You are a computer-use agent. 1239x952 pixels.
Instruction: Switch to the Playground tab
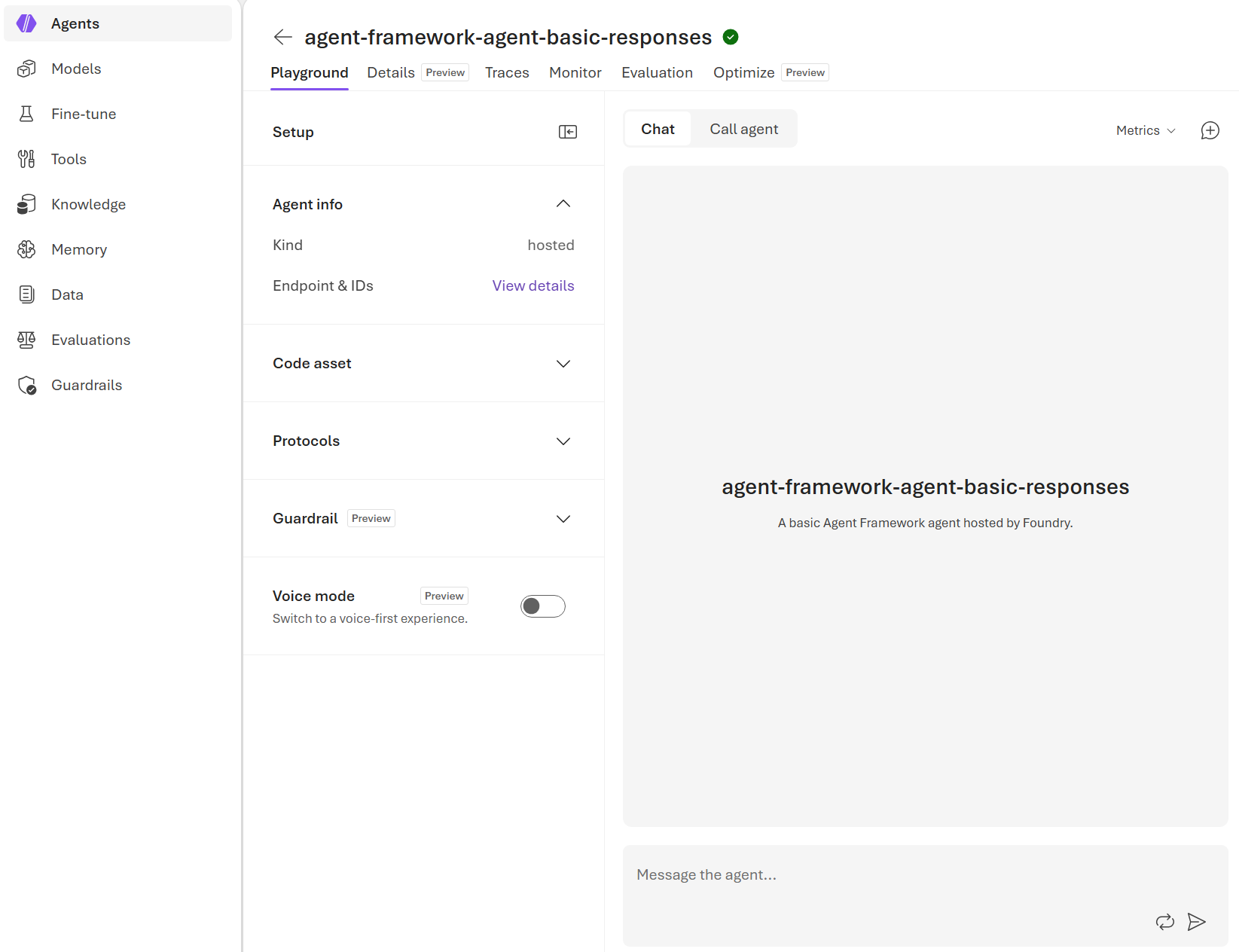(310, 72)
